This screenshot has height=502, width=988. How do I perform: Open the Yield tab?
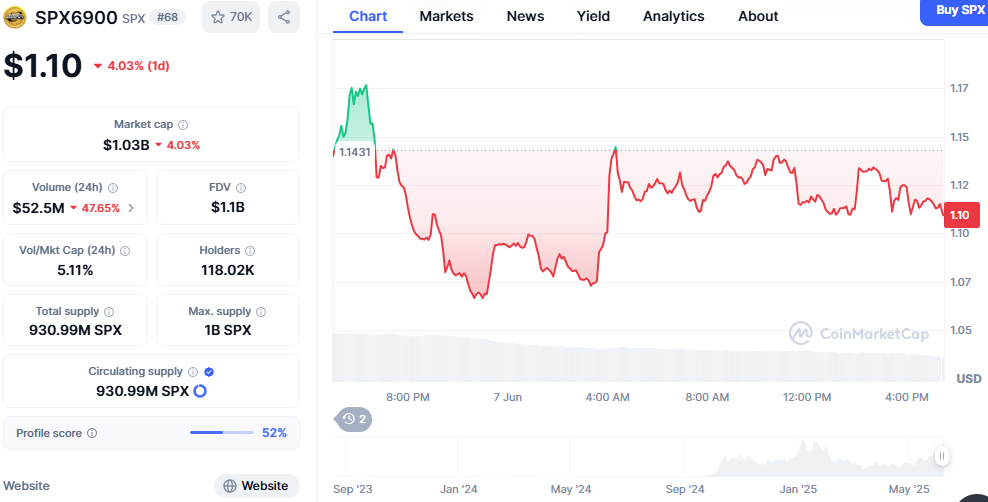tap(593, 16)
